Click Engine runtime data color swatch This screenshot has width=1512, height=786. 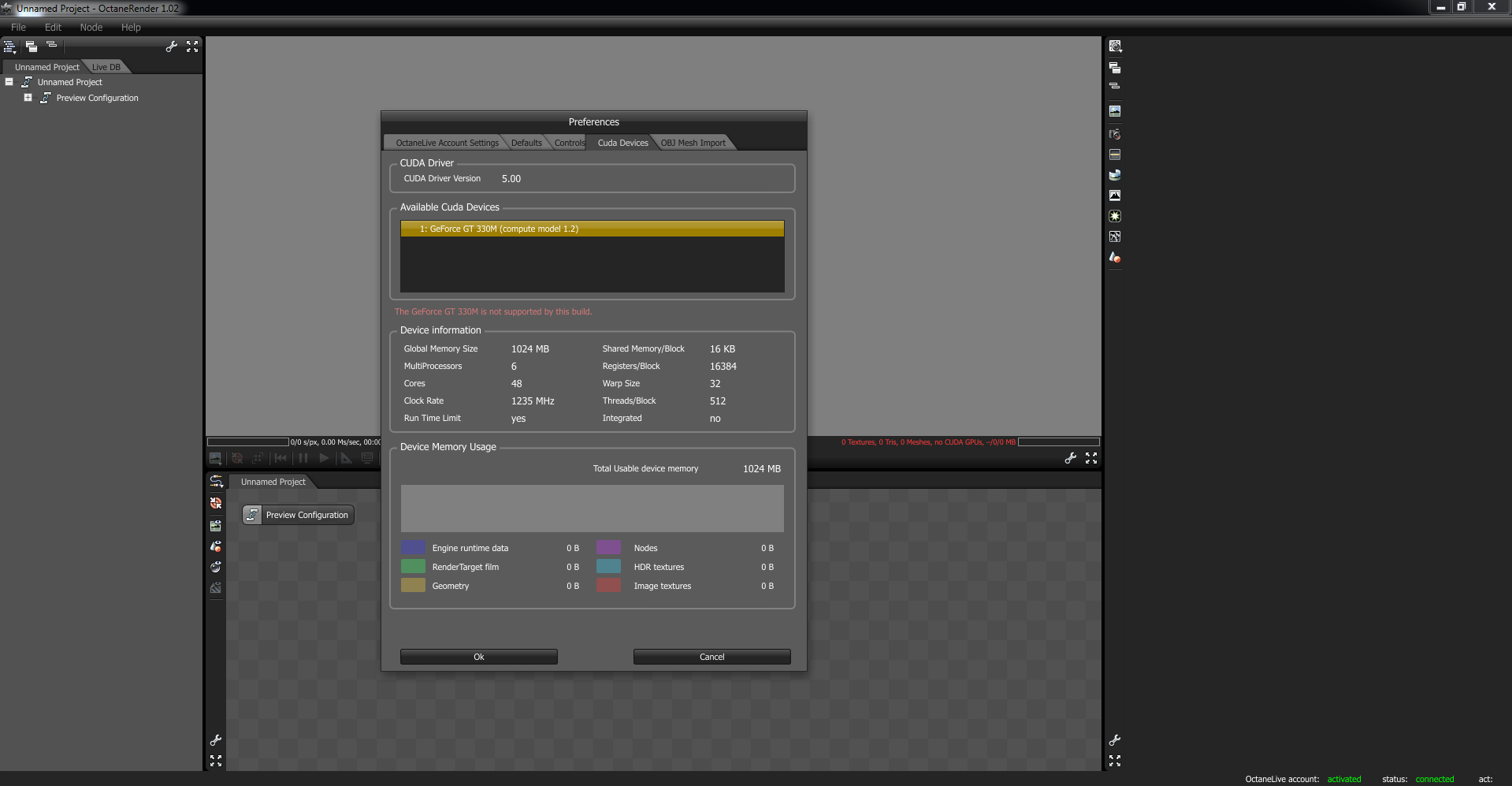[x=413, y=548]
